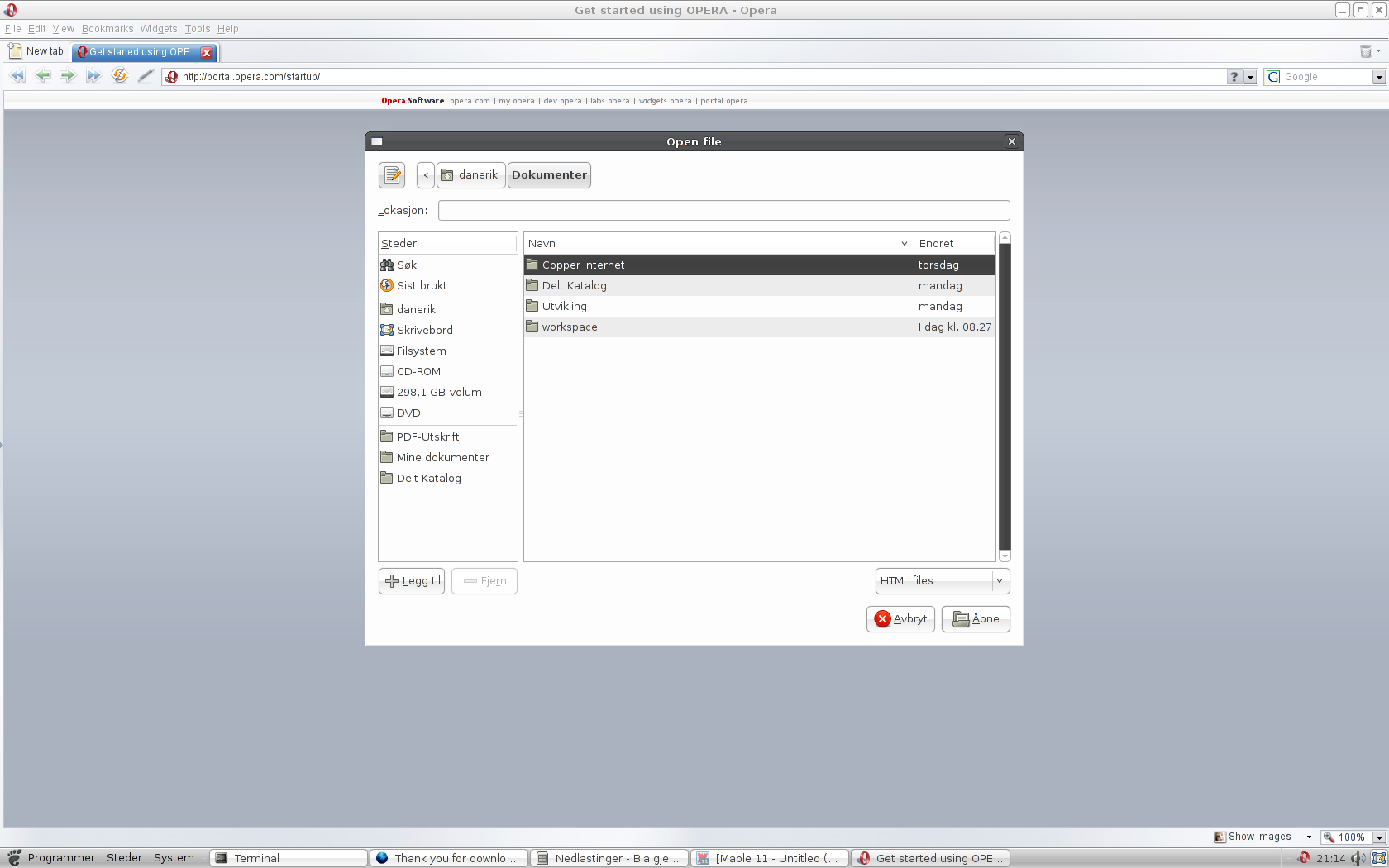The height and width of the screenshot is (868, 1389).
Task: Open the address bar history dropdown
Action: point(1250,77)
